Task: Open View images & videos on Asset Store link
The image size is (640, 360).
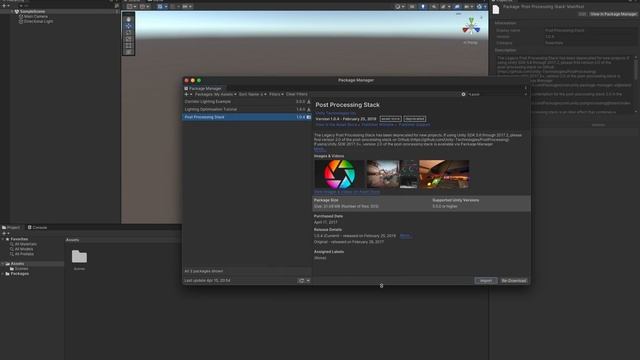Action: 347,192
